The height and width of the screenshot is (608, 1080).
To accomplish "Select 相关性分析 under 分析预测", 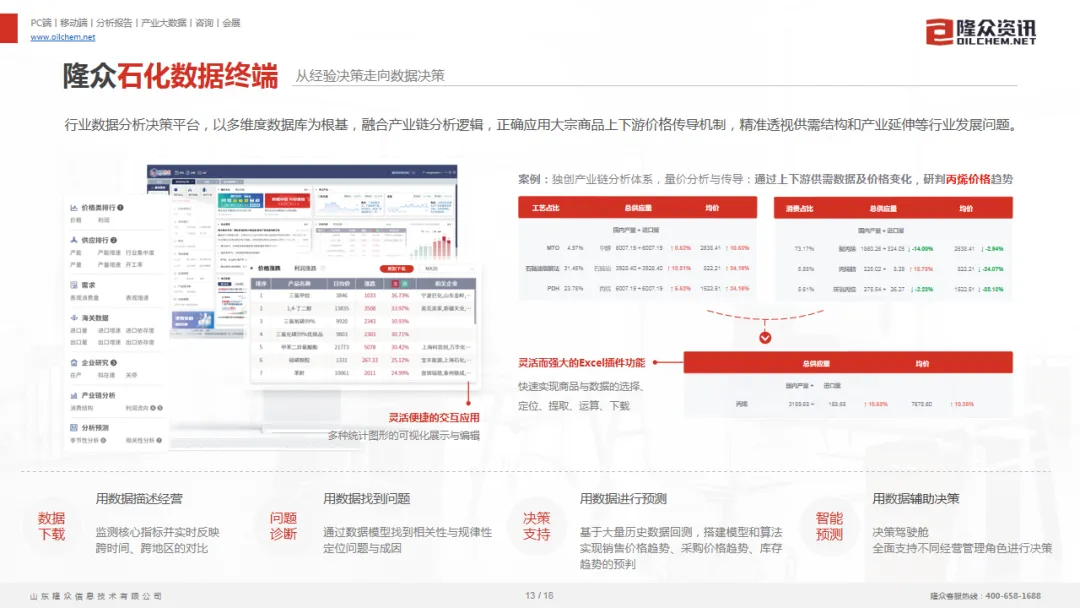I will coord(140,441).
